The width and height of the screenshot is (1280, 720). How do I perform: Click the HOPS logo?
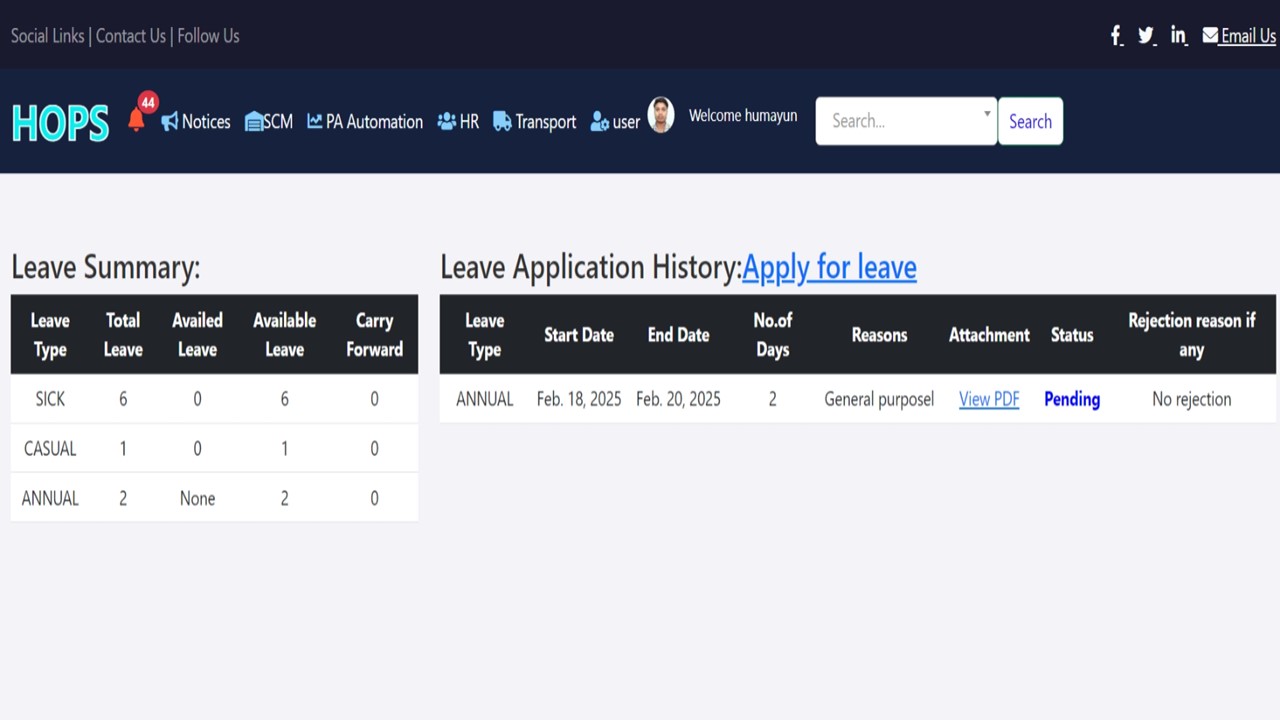60,123
